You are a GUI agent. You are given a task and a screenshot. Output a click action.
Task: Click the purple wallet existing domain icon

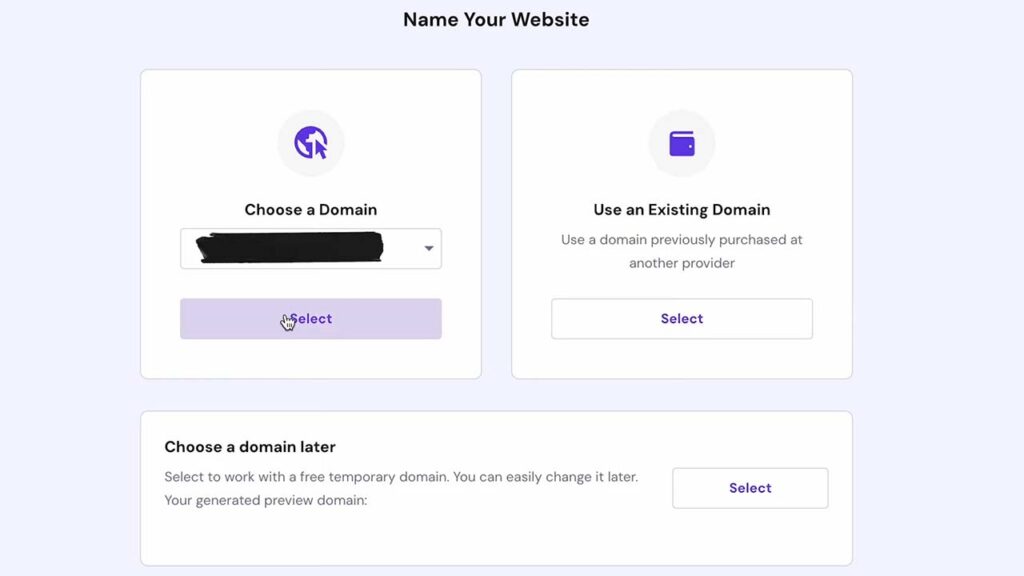coord(682,144)
